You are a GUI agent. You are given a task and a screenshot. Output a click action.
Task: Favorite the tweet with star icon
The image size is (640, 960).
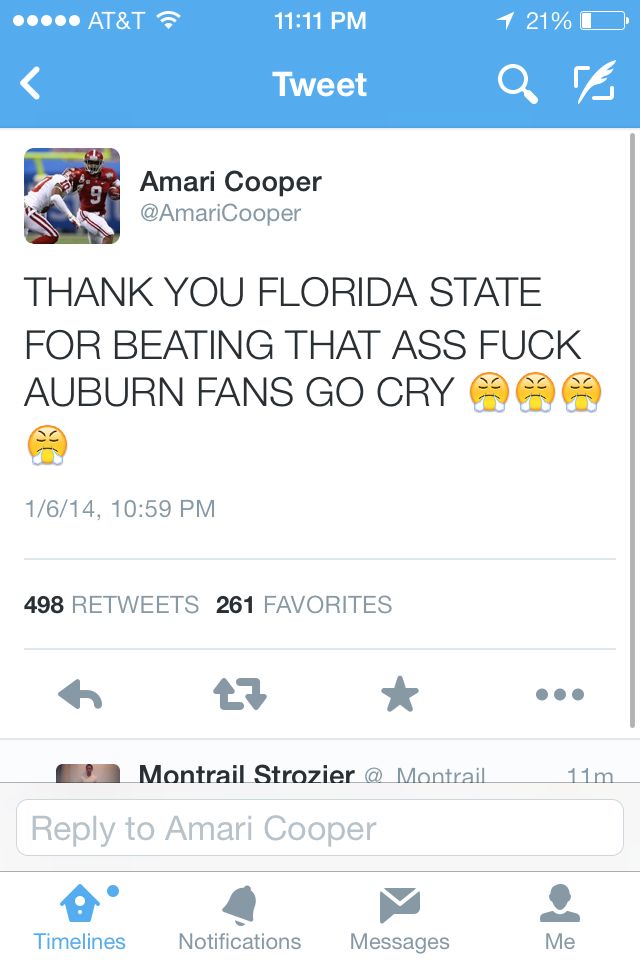point(399,694)
